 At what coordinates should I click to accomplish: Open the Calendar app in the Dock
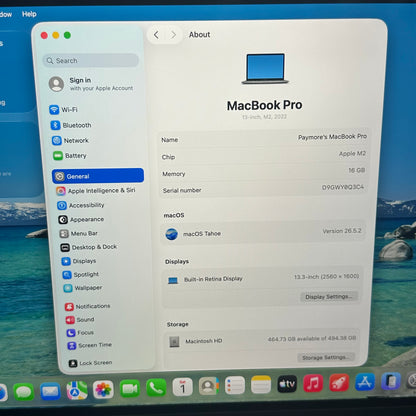tap(182, 387)
